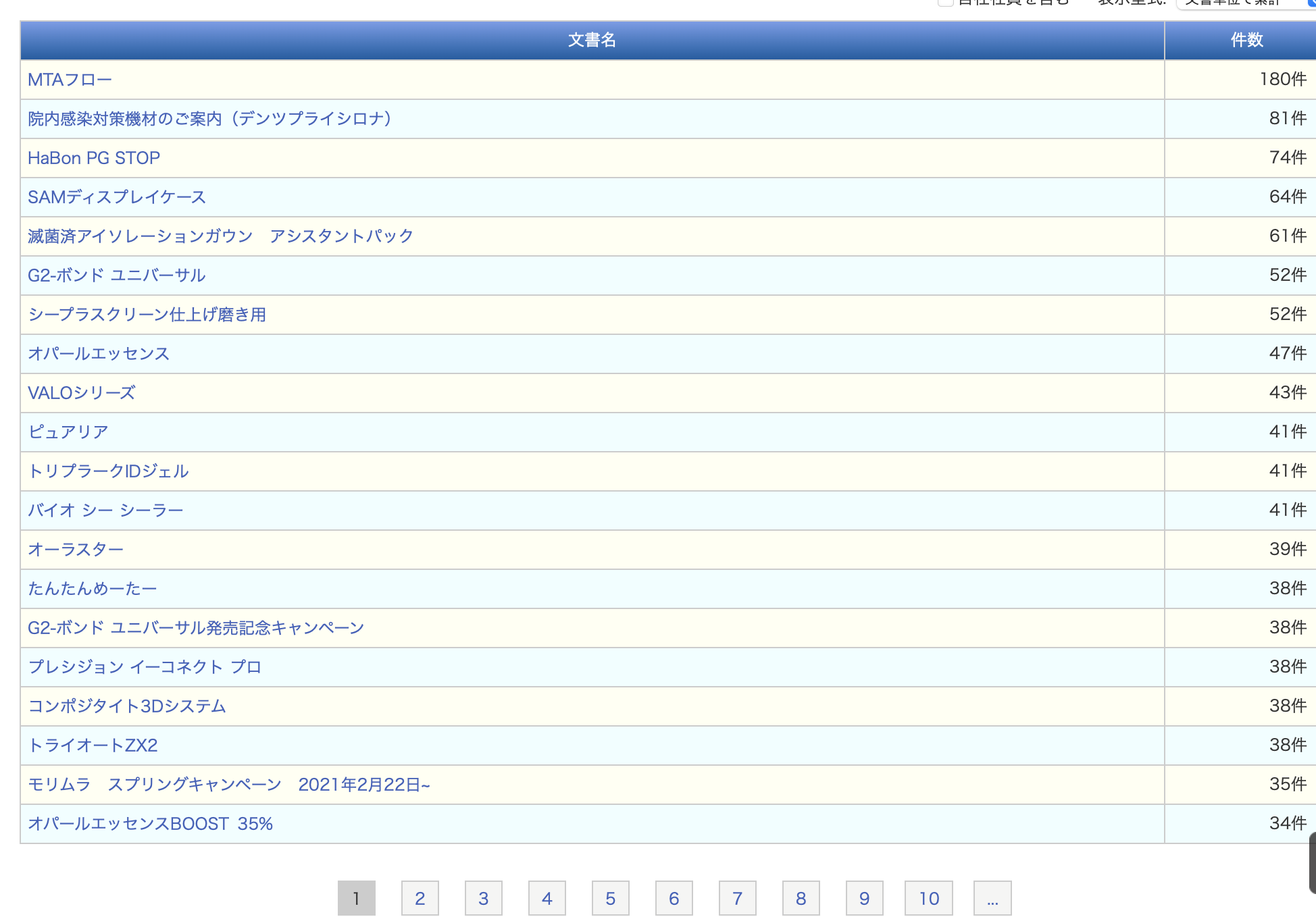Click the ellipsis more-pages button
Viewport: 1316px width, 917px height.
click(992, 898)
